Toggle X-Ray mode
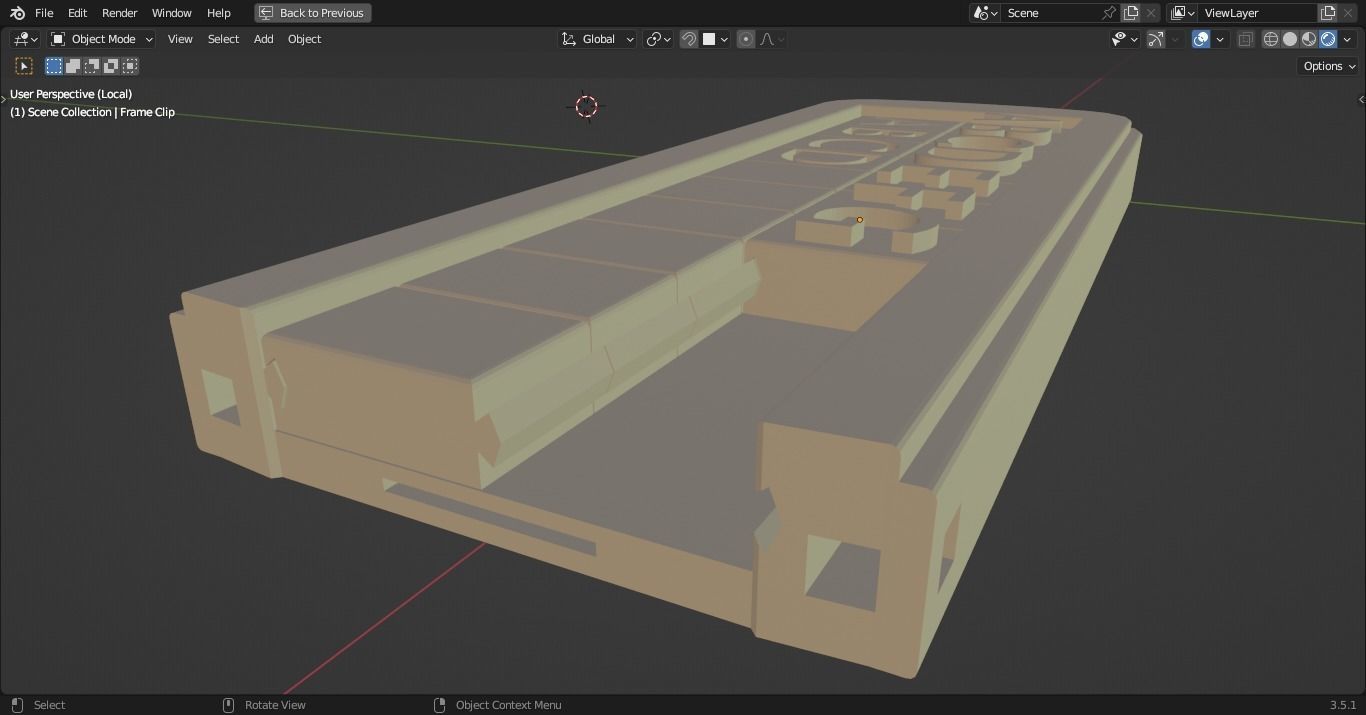The image size is (1366, 715). pyautogui.click(x=1245, y=39)
